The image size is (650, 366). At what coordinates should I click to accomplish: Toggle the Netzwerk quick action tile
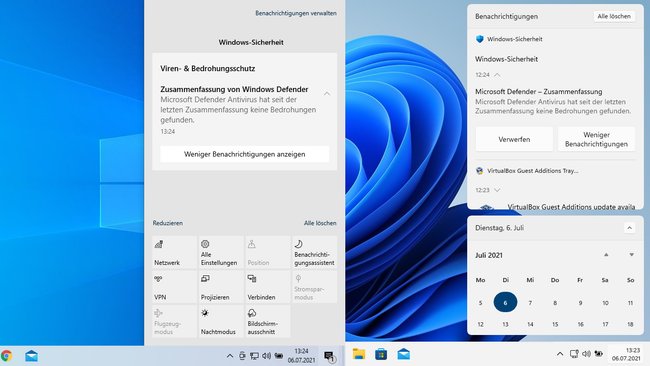pyautogui.click(x=174, y=252)
